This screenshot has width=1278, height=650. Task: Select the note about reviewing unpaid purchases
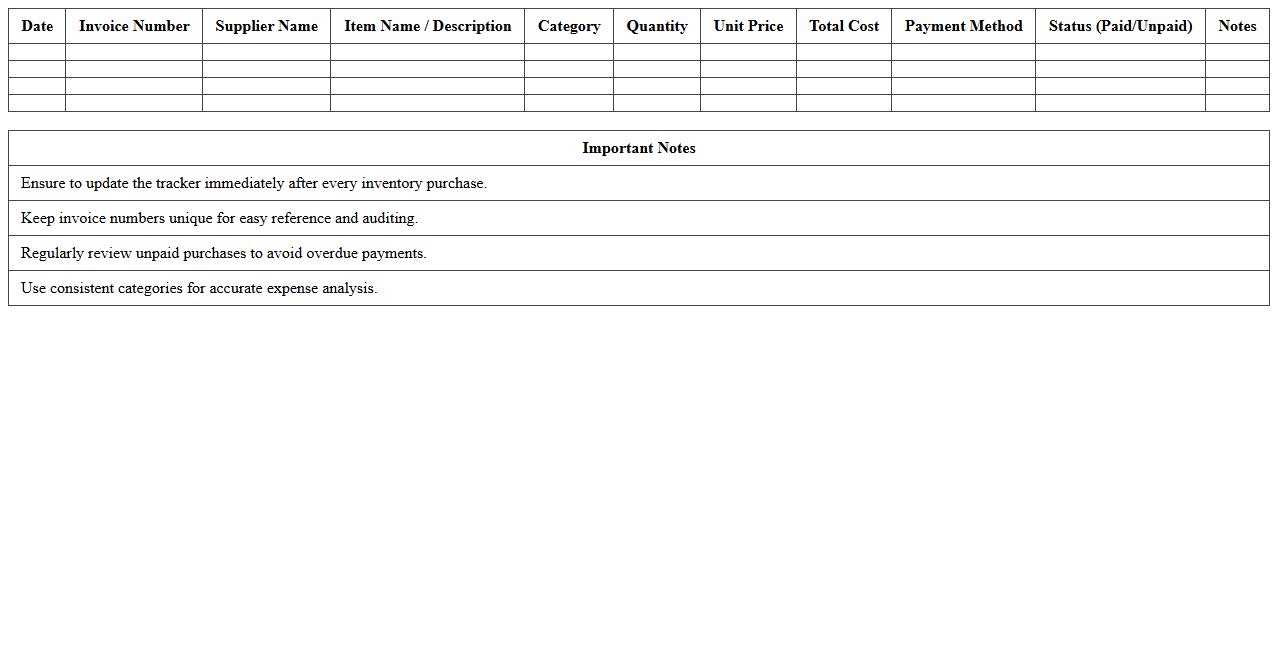coord(223,253)
